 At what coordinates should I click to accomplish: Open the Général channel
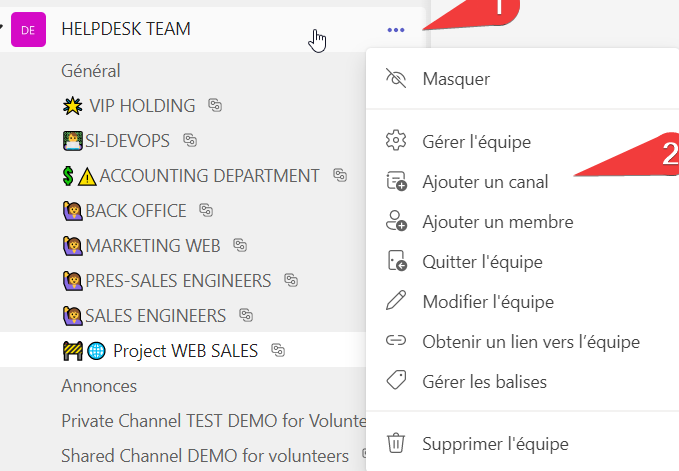click(91, 71)
